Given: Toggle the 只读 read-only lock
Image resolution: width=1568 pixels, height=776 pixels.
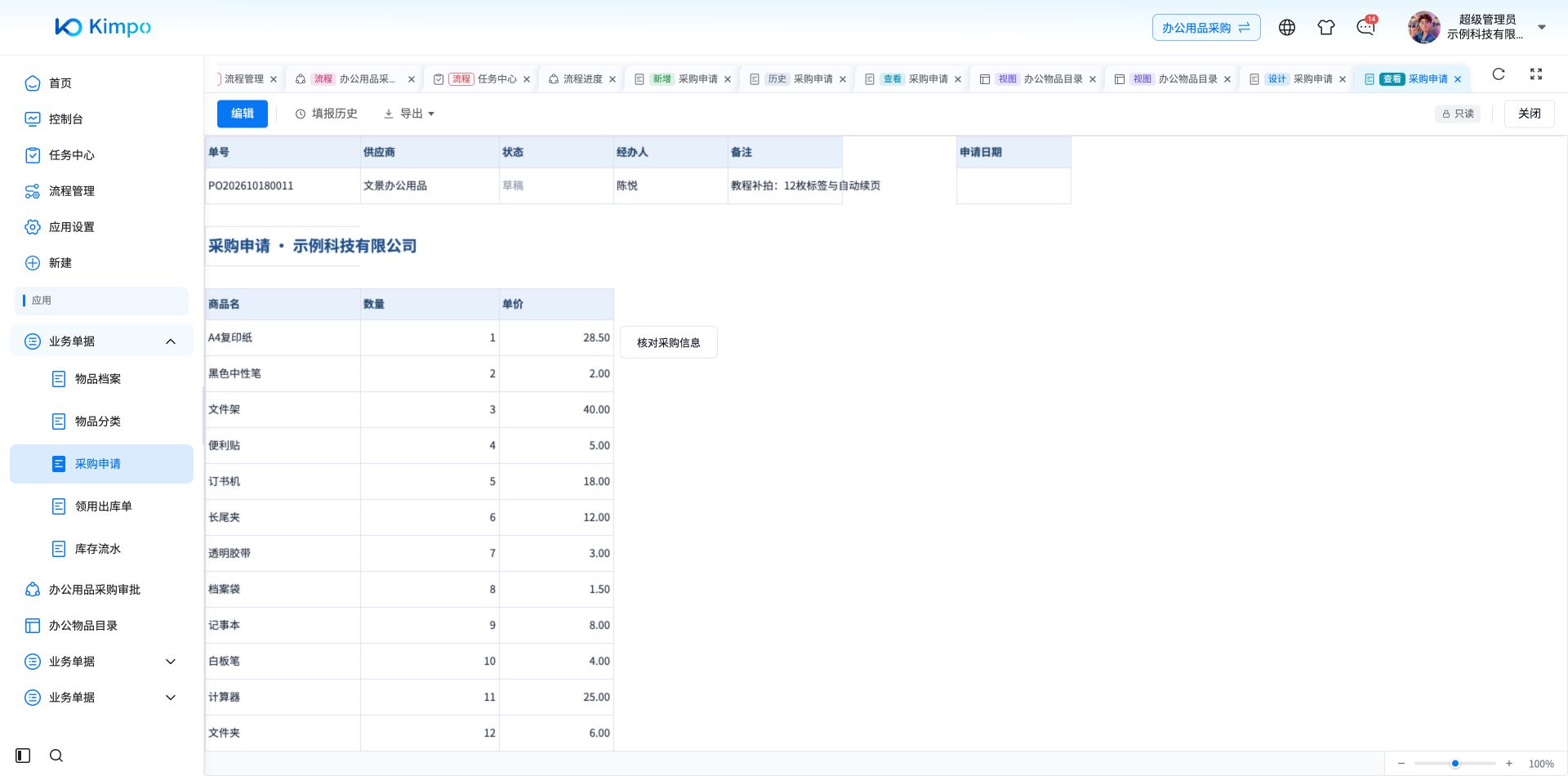Looking at the screenshot, I should tap(1458, 114).
